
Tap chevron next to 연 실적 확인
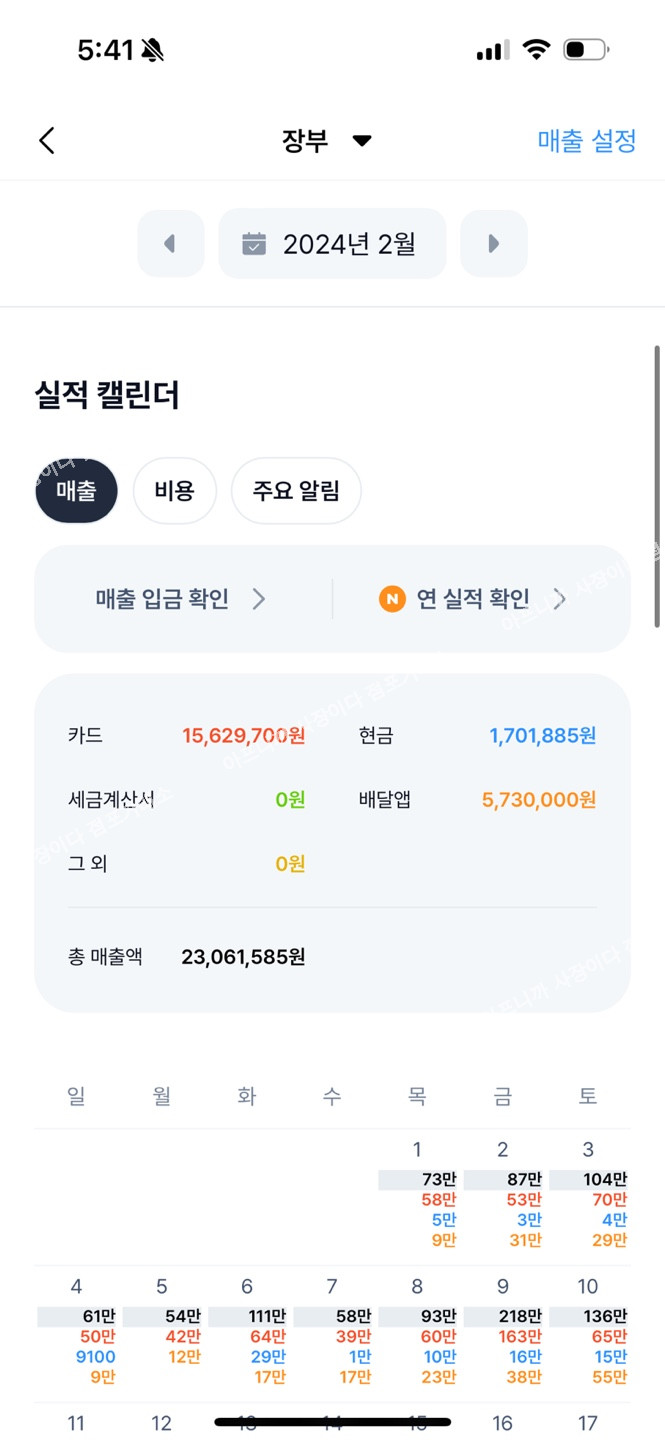(560, 599)
